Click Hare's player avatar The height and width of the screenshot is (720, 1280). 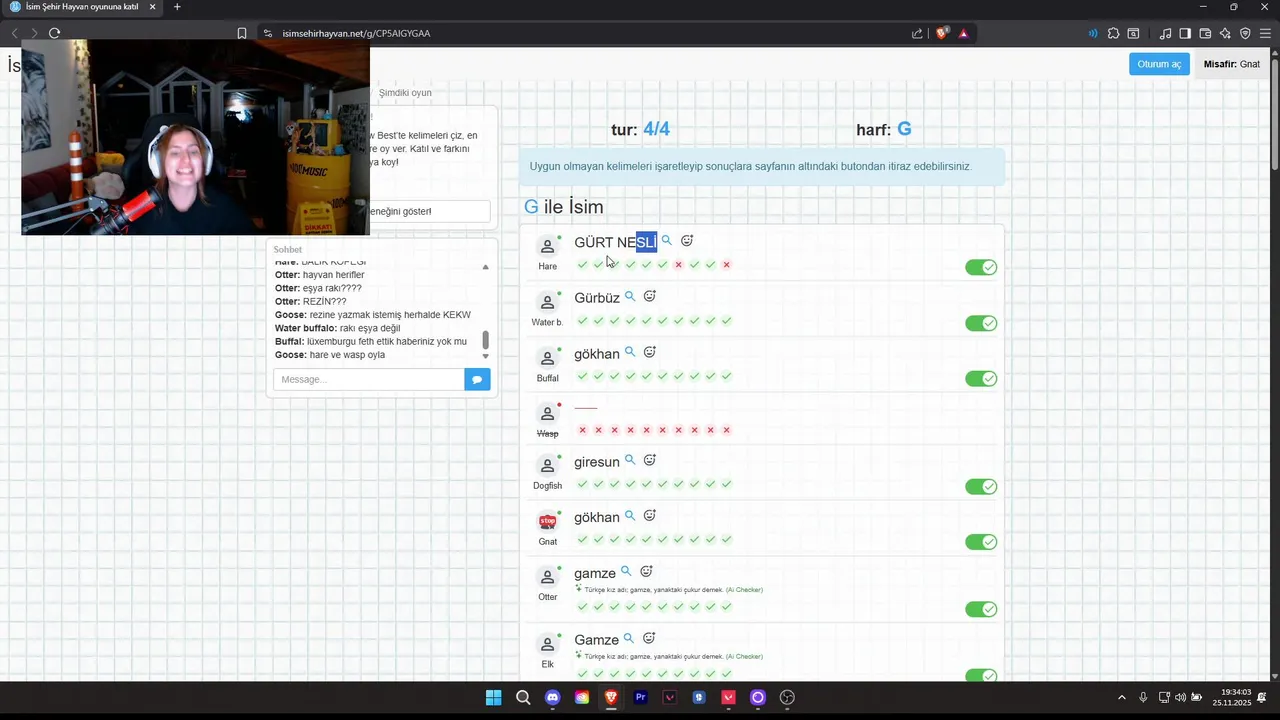click(547, 246)
